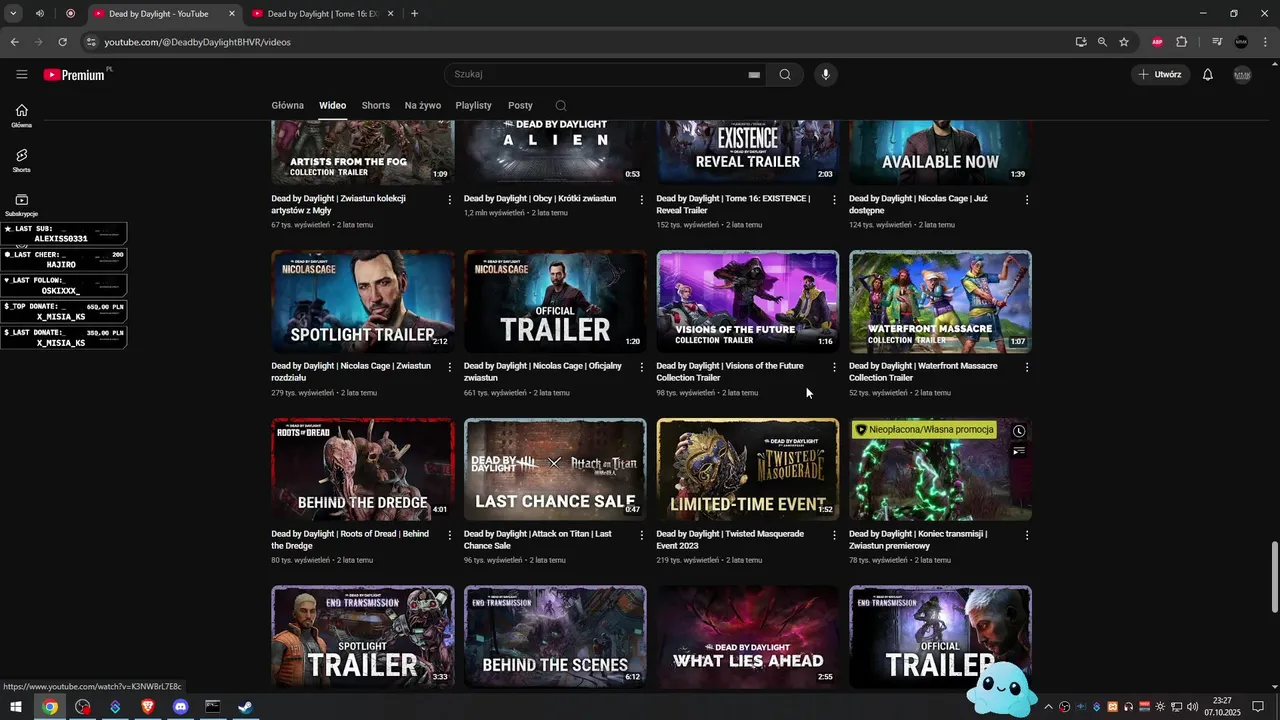
Task: Open options menu for Behind the Dredge video
Action: coord(449,535)
